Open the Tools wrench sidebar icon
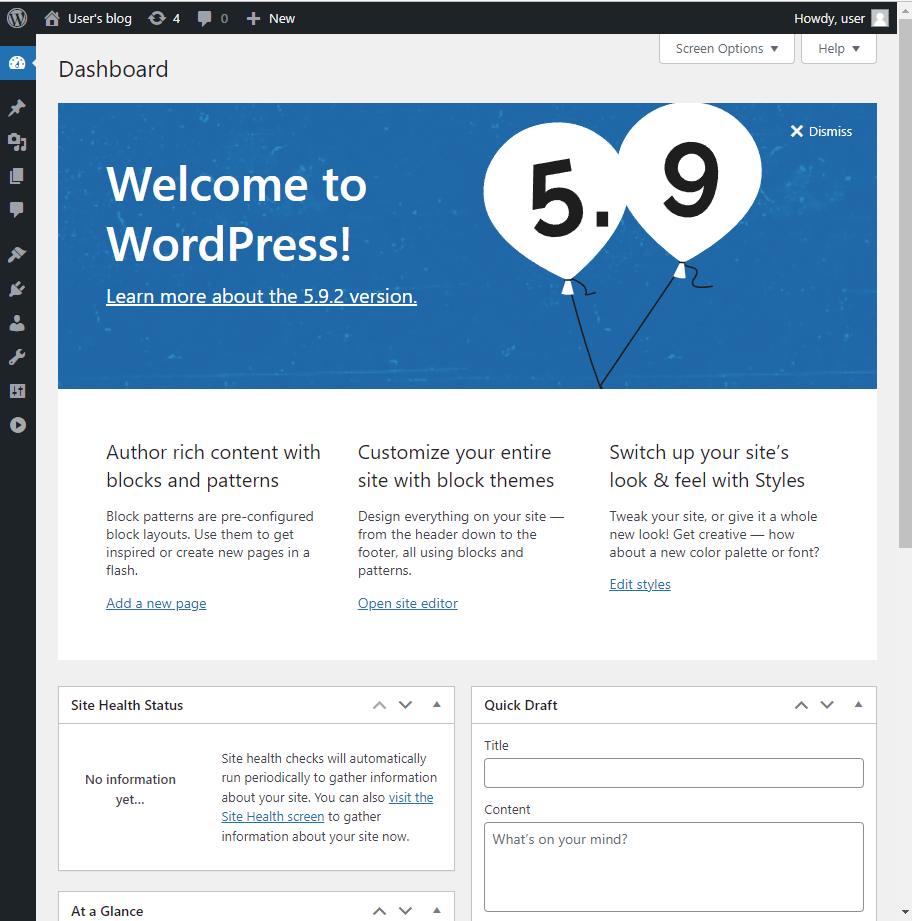 (17, 357)
